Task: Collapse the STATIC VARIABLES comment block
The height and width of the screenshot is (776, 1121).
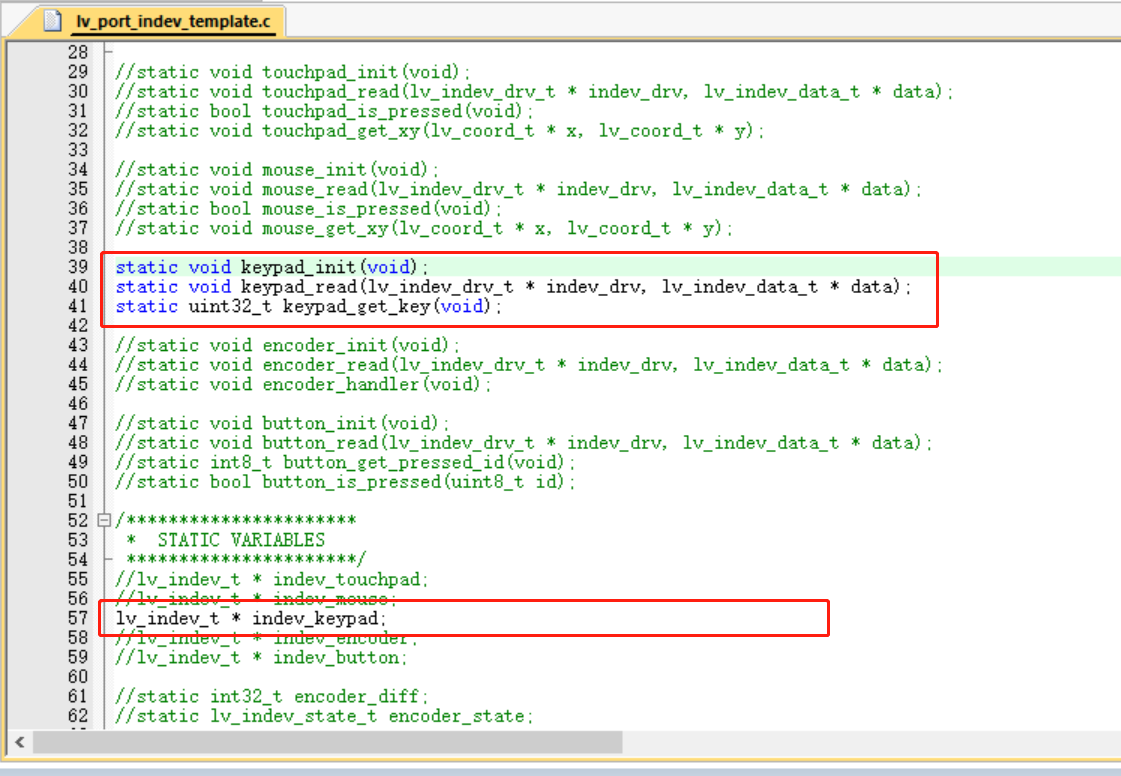Action: [104, 521]
